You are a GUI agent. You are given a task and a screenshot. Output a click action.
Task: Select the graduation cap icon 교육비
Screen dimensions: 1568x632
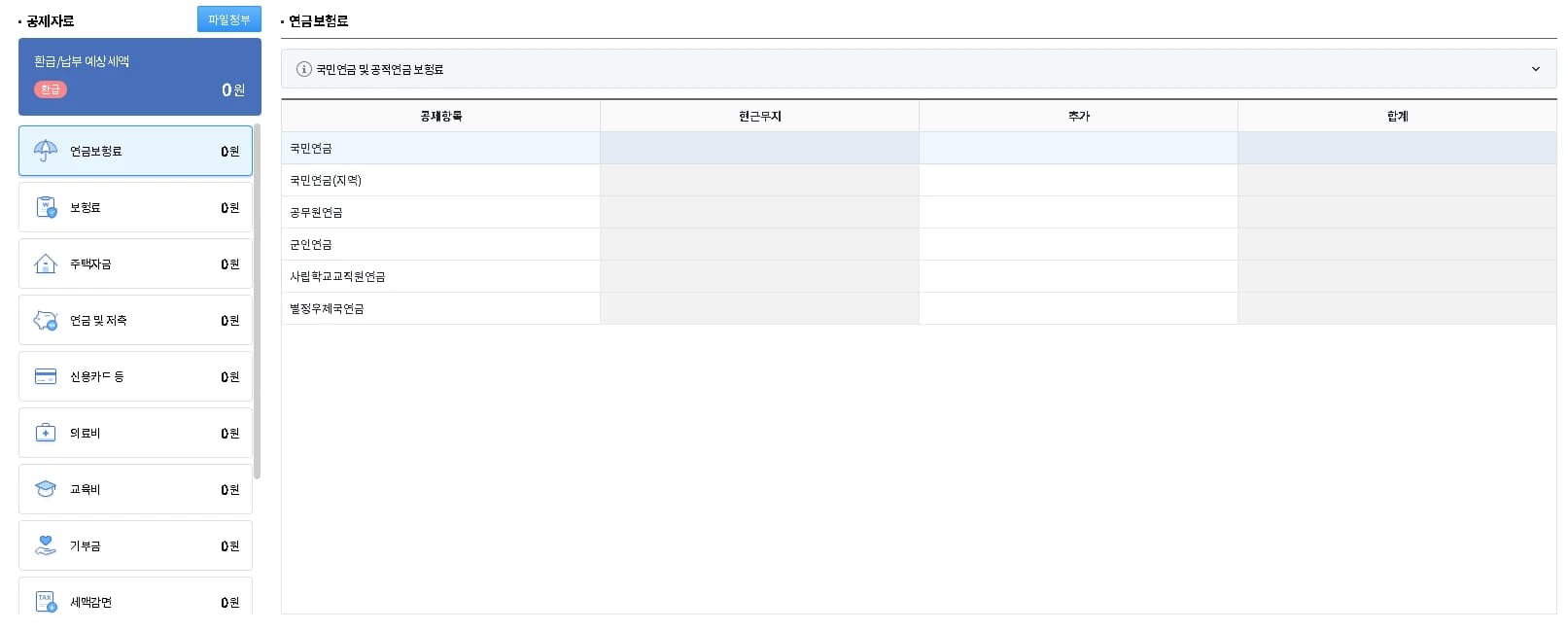46,489
